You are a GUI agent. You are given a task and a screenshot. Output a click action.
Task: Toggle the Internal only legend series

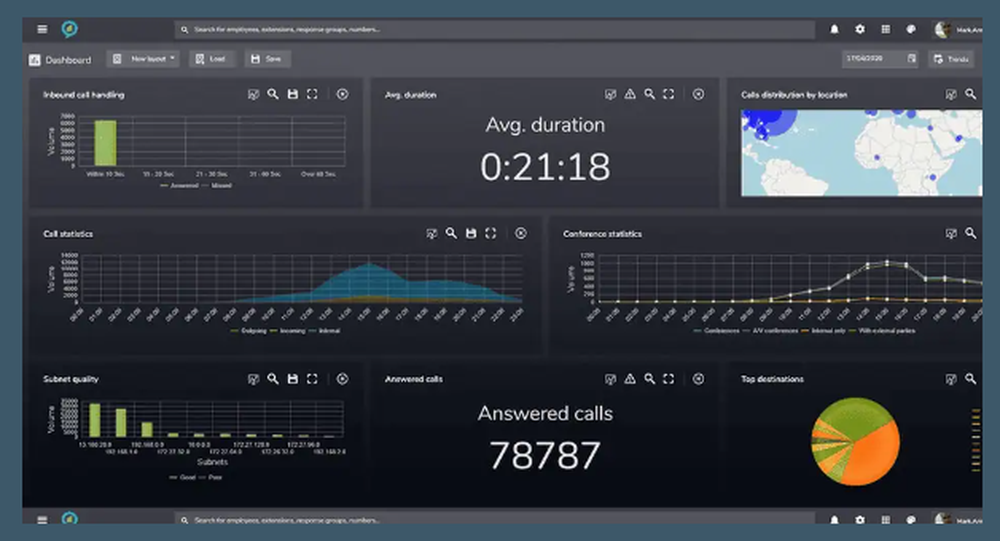[823, 330]
